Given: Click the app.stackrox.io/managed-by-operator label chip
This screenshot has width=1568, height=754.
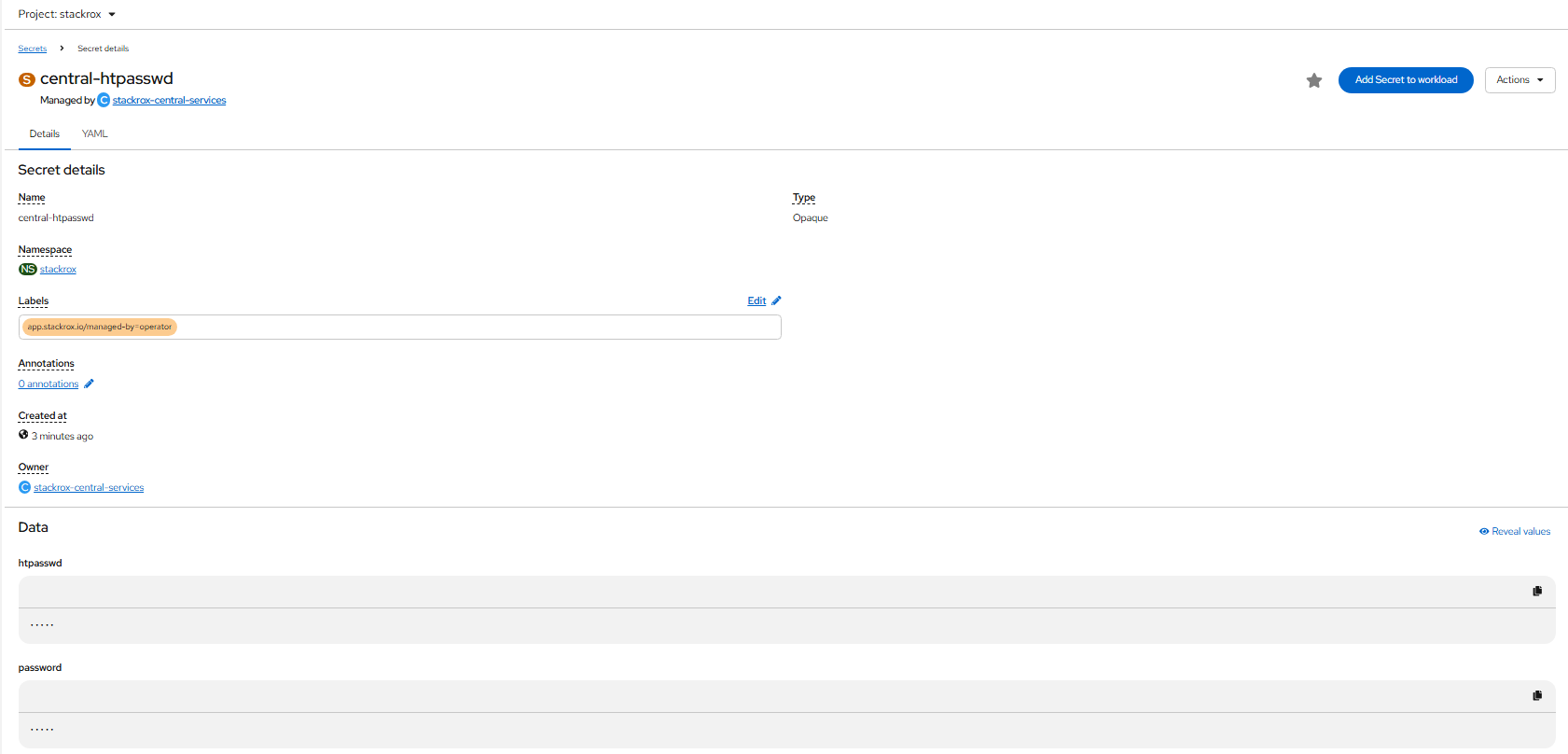Looking at the screenshot, I should (100, 327).
